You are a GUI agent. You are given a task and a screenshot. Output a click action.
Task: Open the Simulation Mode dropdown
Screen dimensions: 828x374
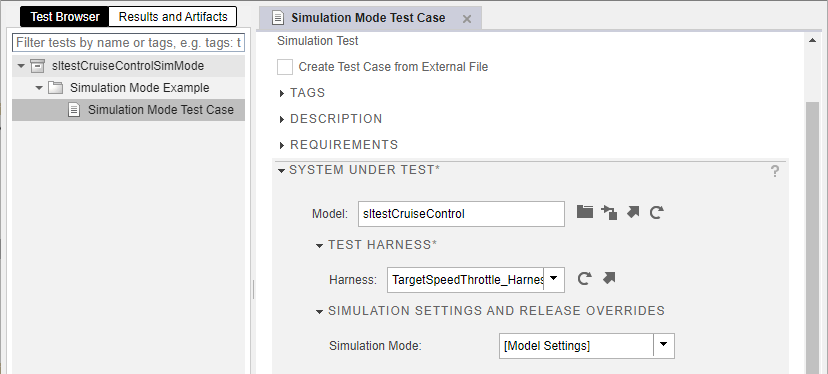click(664, 345)
